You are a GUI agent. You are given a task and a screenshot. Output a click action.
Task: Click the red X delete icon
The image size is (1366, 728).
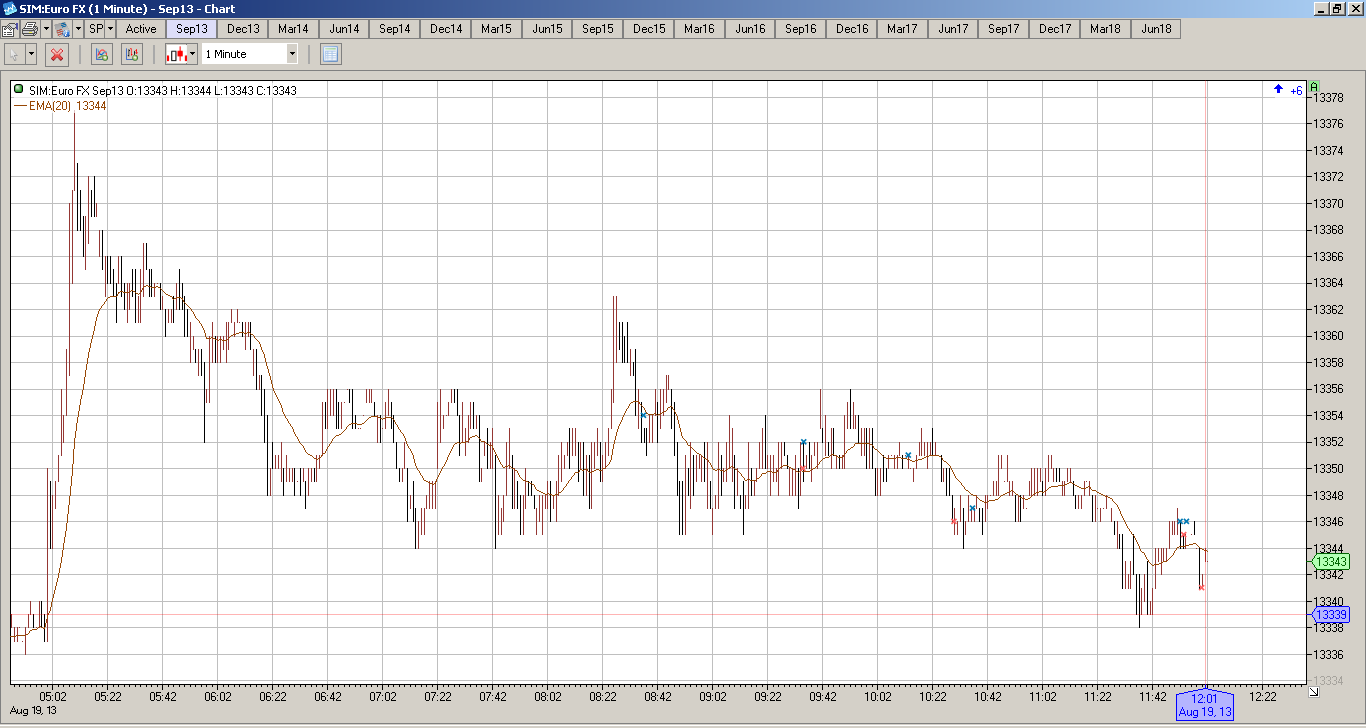[57, 54]
